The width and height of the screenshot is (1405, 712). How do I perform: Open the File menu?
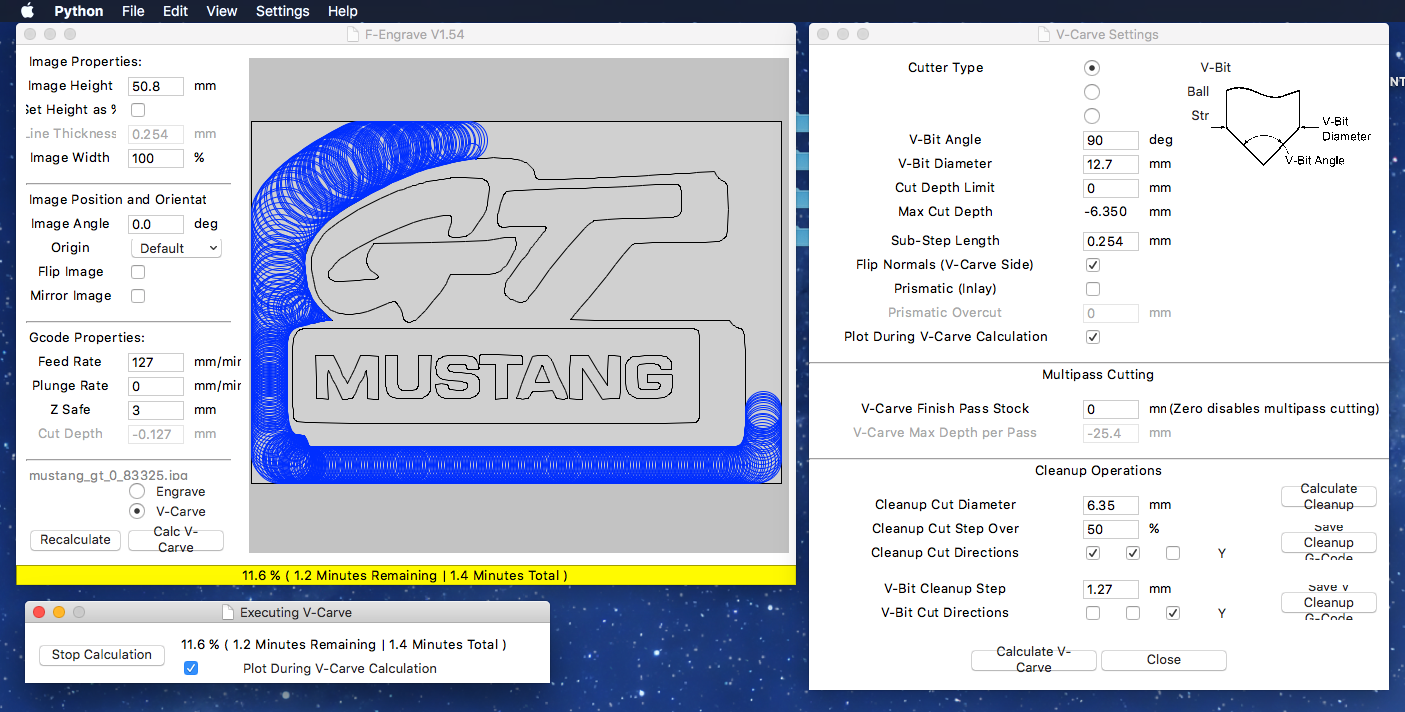click(x=133, y=11)
